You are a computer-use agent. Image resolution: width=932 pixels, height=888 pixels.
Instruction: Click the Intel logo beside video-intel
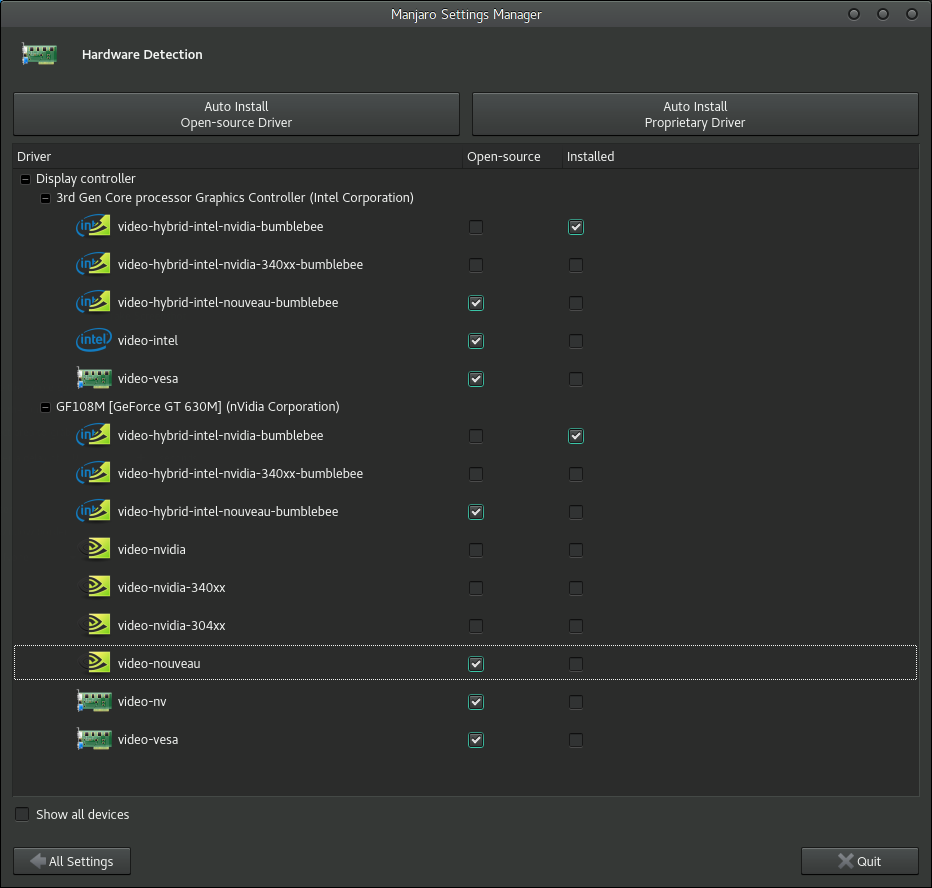coord(93,341)
